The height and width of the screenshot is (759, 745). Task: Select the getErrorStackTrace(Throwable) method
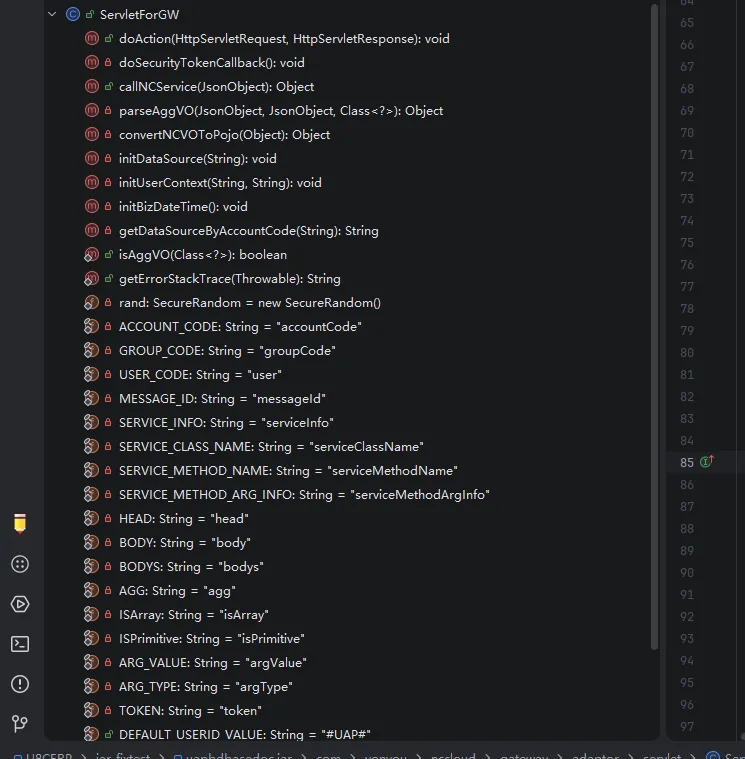pyautogui.click(x=229, y=279)
